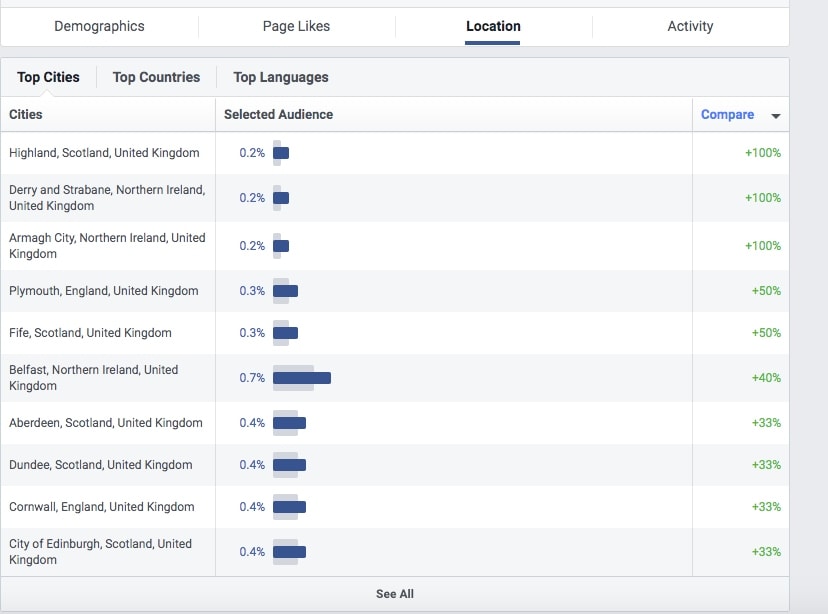Click the Highland, Scotland audience bar
The height and width of the screenshot is (614, 828).
pyautogui.click(x=281, y=153)
